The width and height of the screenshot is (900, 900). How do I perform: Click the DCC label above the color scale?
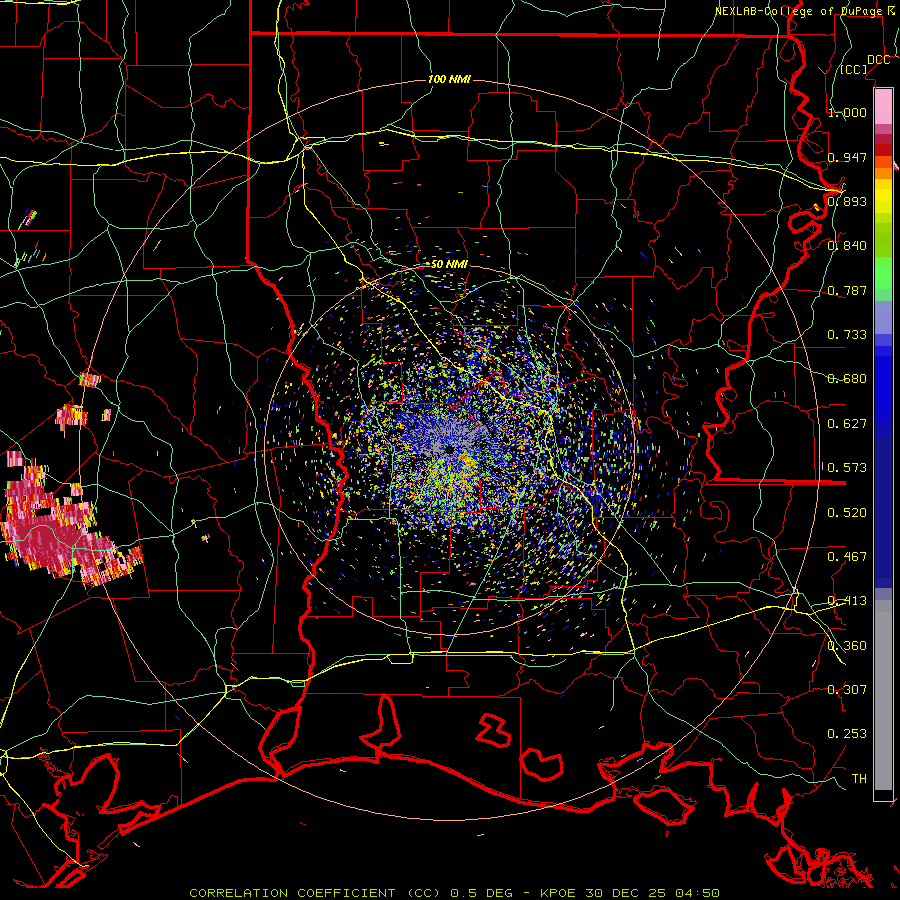pyautogui.click(x=878, y=60)
